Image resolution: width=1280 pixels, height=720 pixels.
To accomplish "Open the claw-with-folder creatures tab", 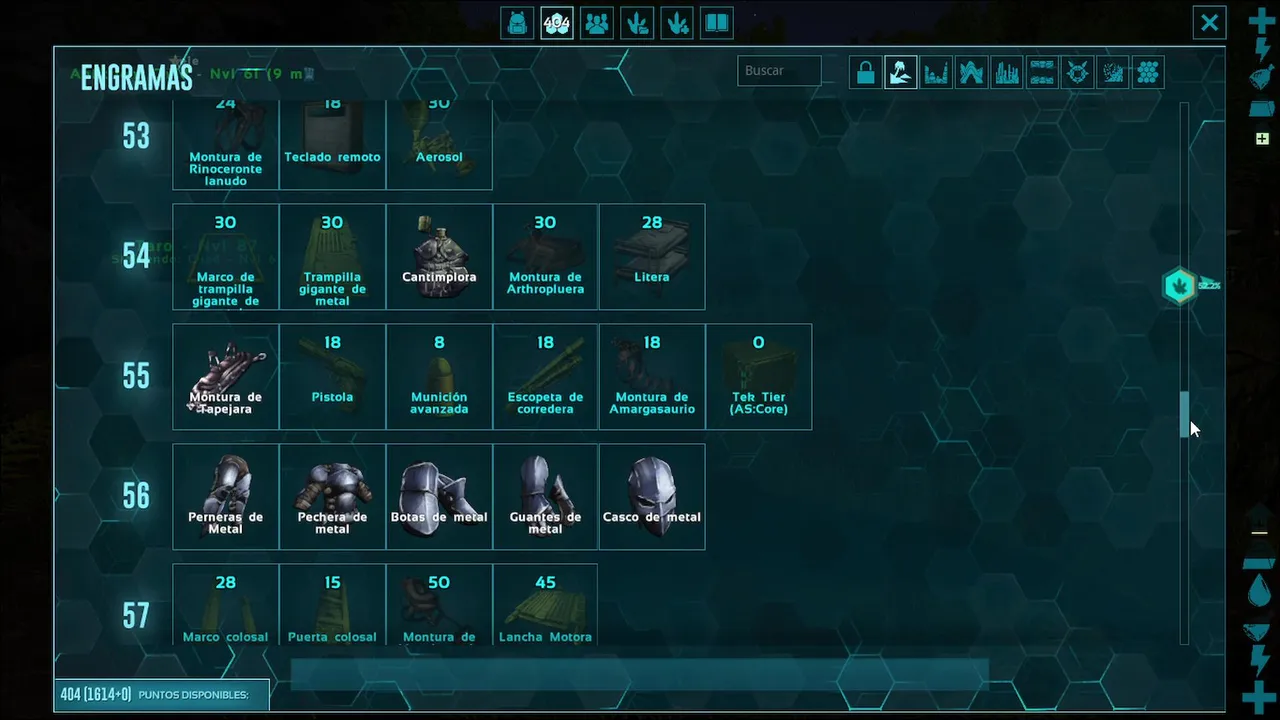I will coord(637,23).
